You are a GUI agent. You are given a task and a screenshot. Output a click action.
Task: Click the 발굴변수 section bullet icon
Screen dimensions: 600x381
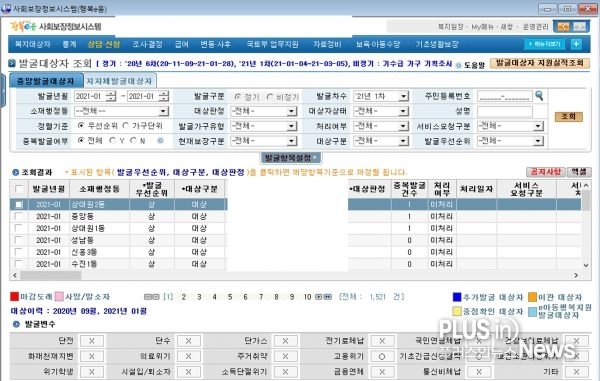(16, 324)
